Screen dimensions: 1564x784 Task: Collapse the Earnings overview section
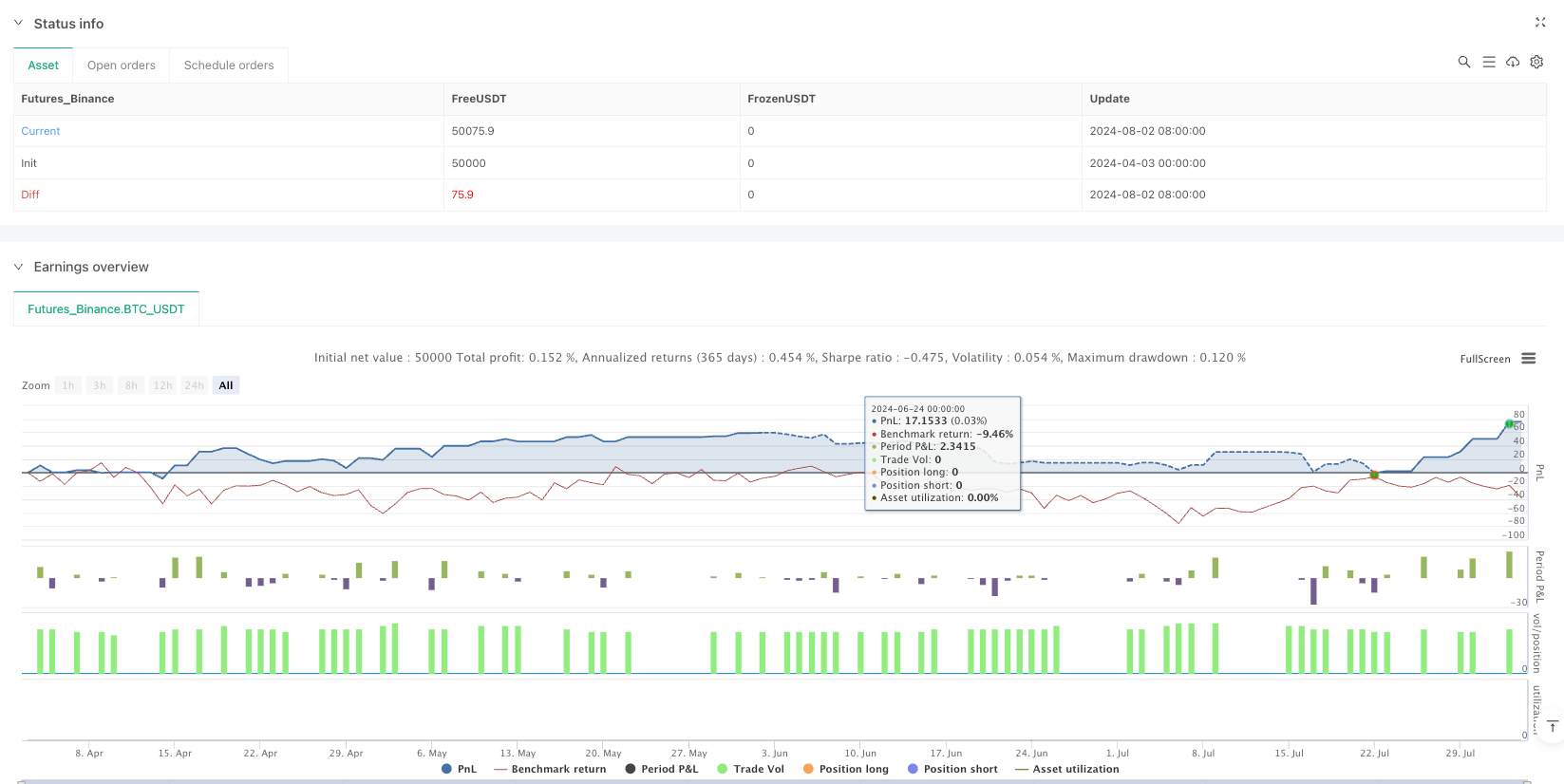coord(18,267)
